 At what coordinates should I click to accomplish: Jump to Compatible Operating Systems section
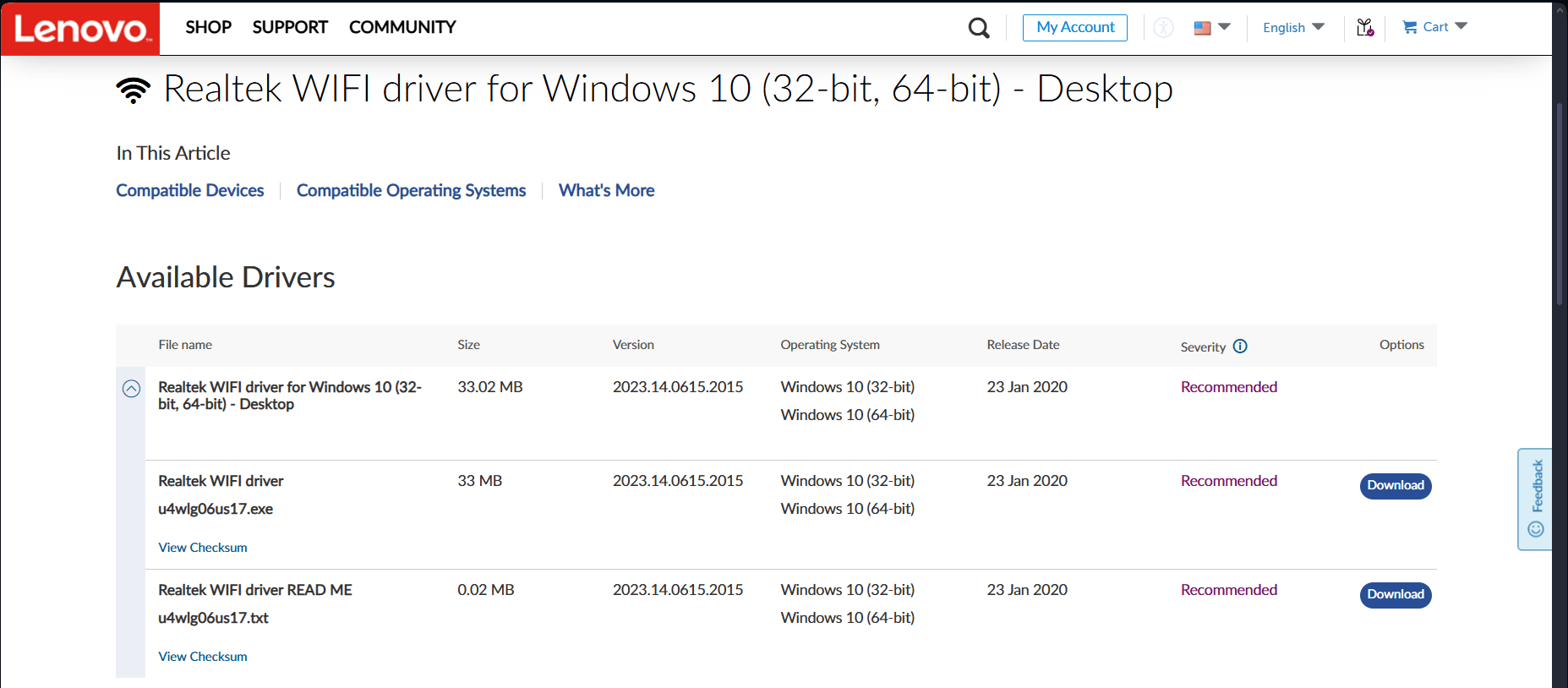click(411, 190)
